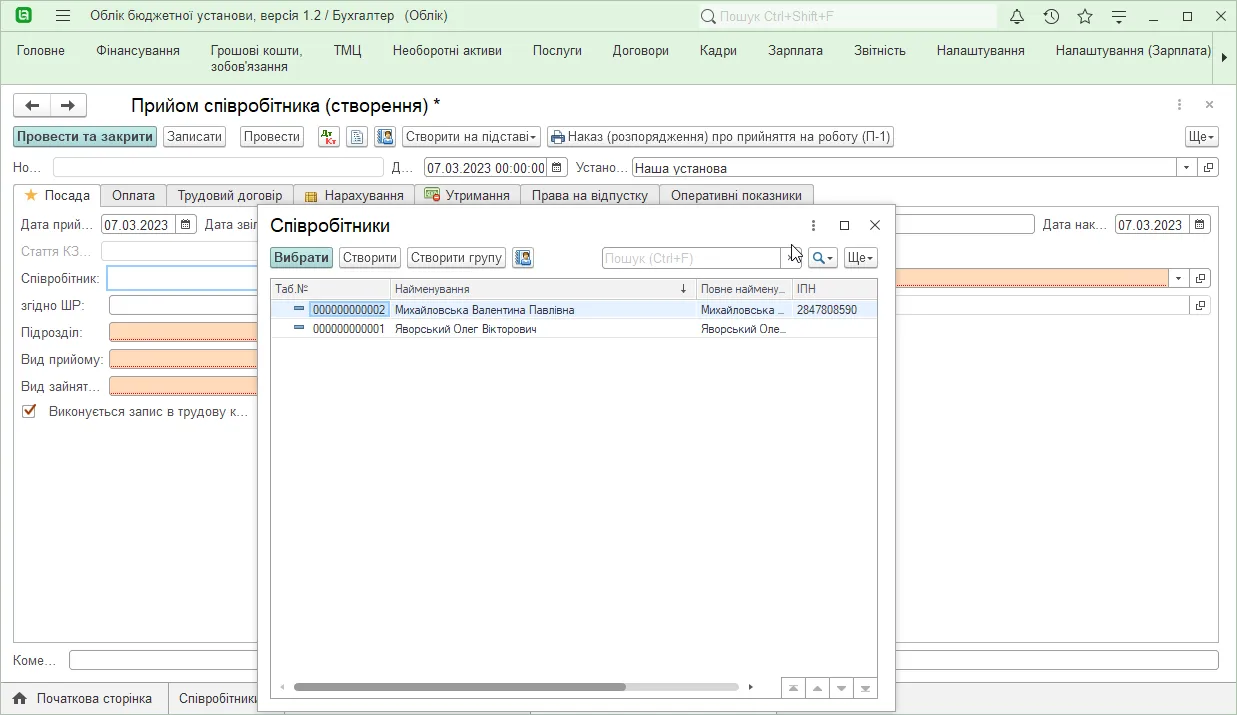Print Наказ про прийняття на роботу (П-1)
1237x715 pixels.
click(x=720, y=137)
